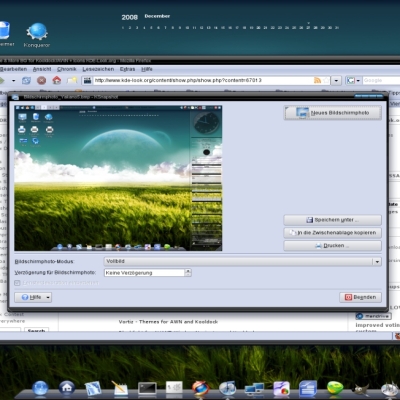Click Firefox red stop loading icon
The image size is (400, 400).
(x=41, y=80)
